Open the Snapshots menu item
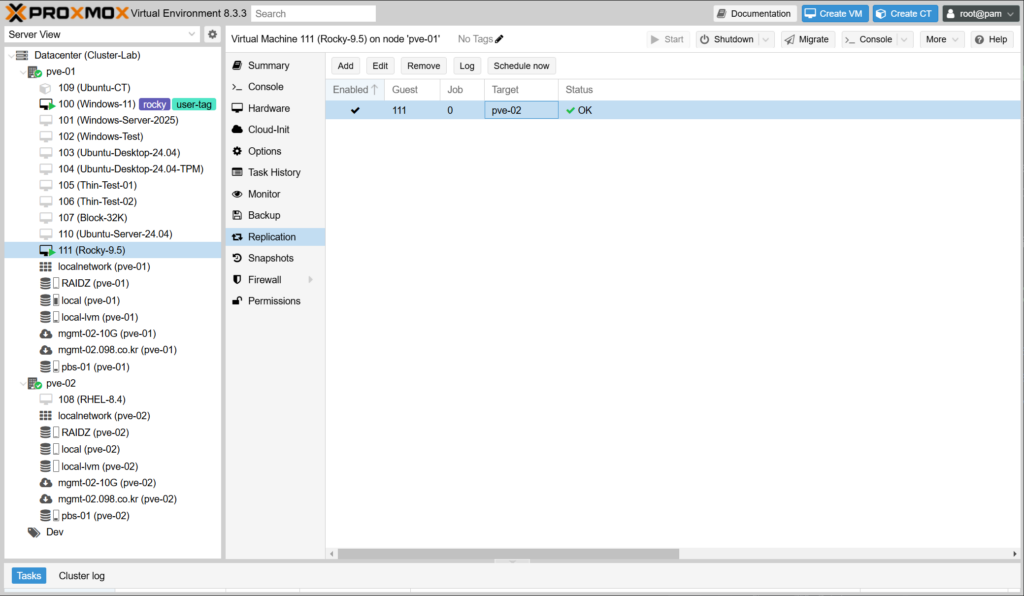The height and width of the screenshot is (596, 1024). [270, 258]
